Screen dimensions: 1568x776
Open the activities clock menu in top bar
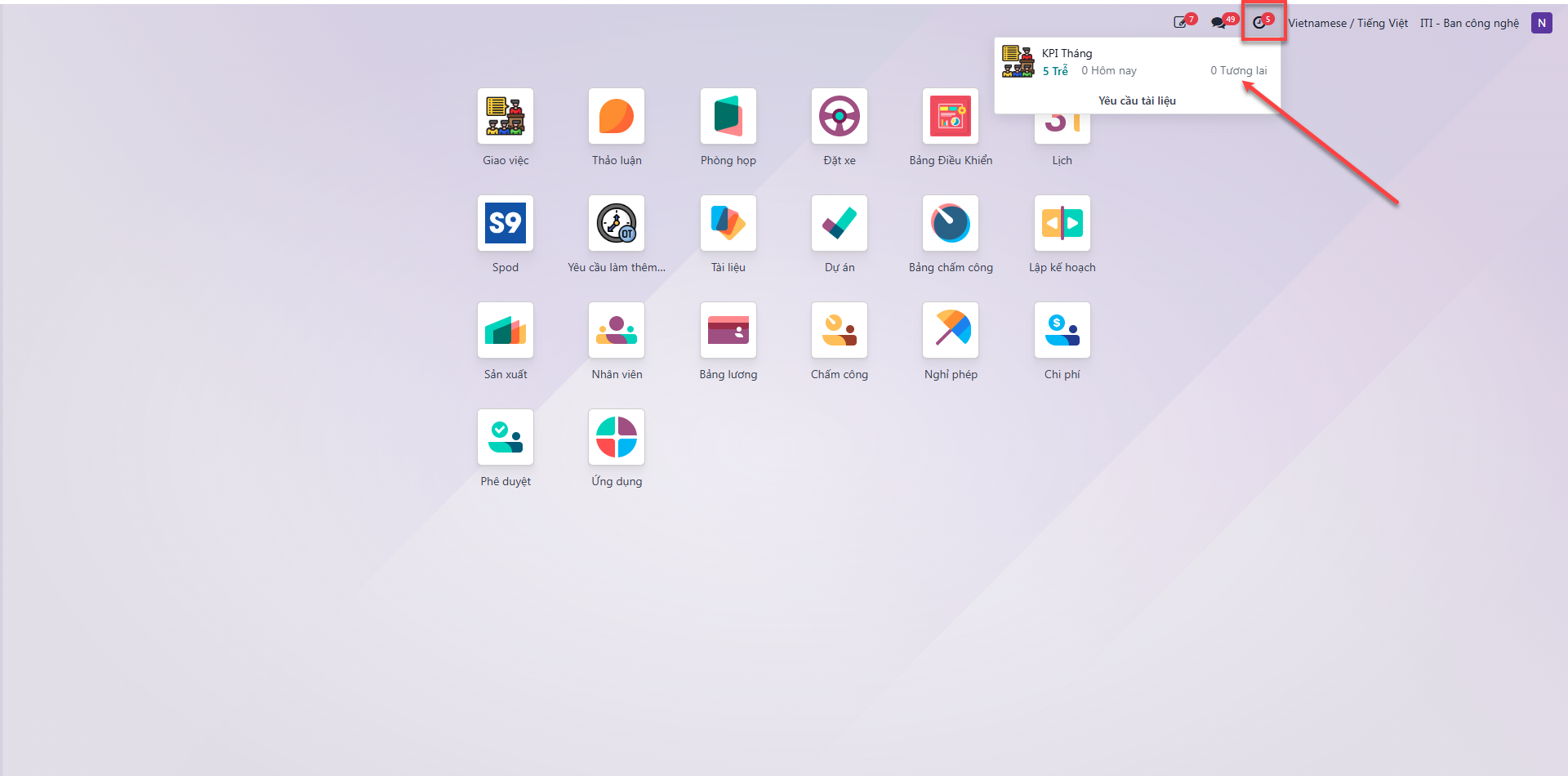[1263, 22]
